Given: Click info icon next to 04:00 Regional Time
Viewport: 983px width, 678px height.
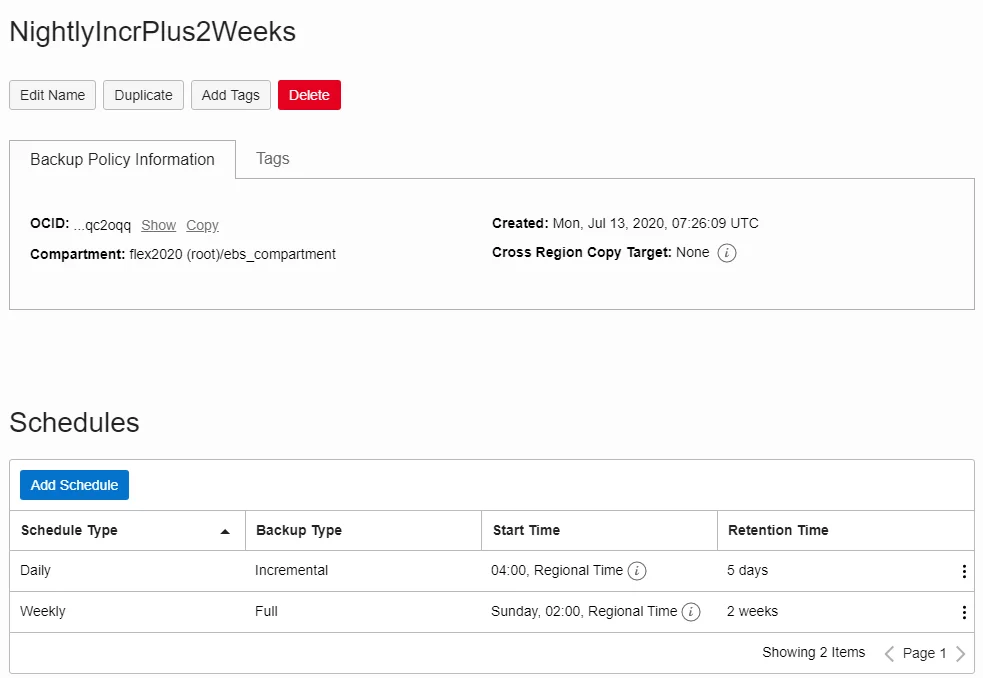Looking at the screenshot, I should tap(637, 571).
